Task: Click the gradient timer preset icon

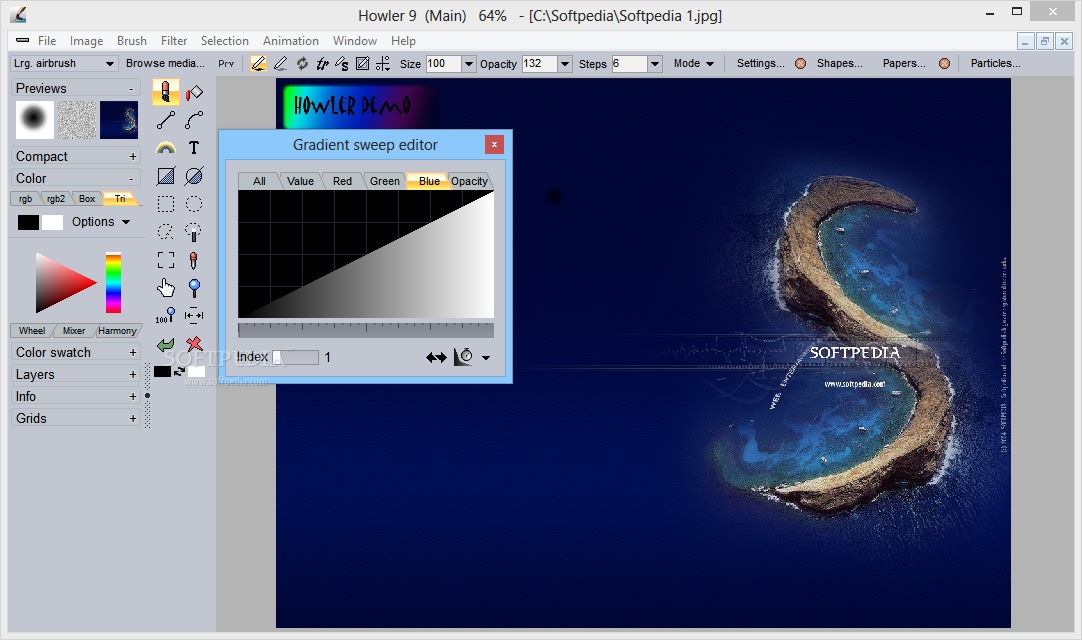Action: pos(463,357)
